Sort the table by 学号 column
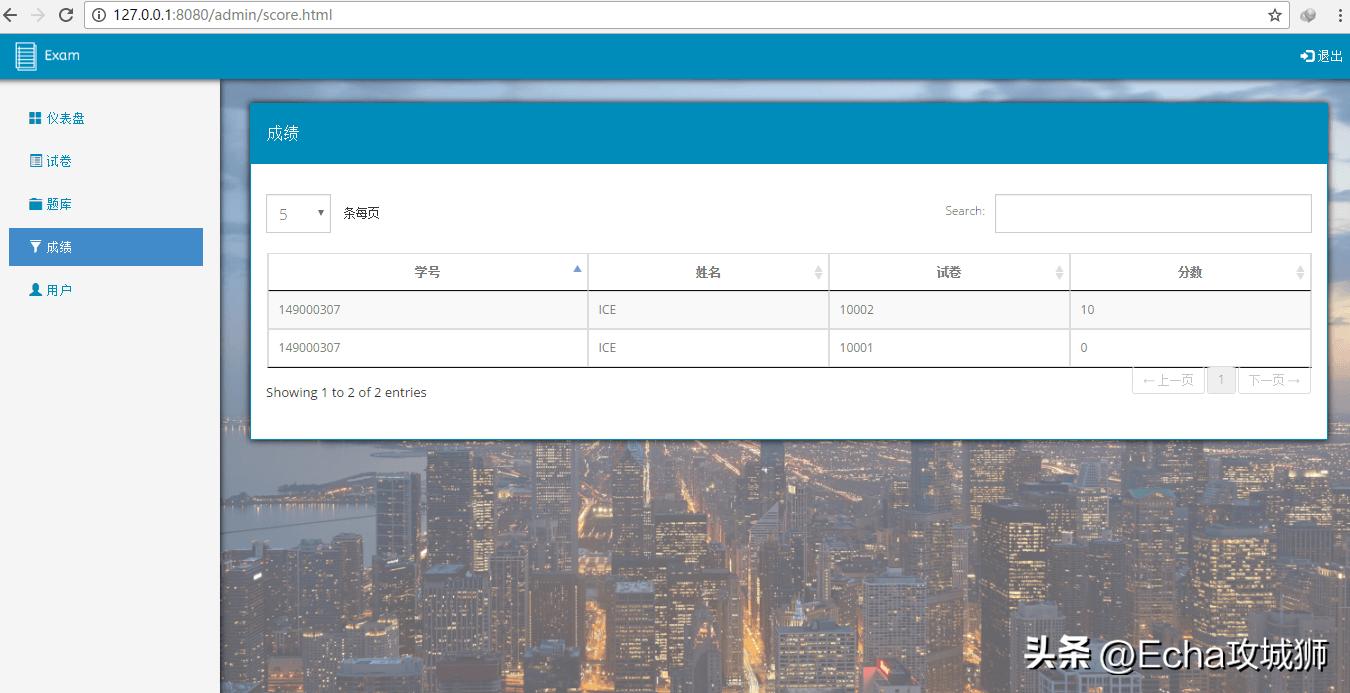1350x693 pixels. coord(428,272)
